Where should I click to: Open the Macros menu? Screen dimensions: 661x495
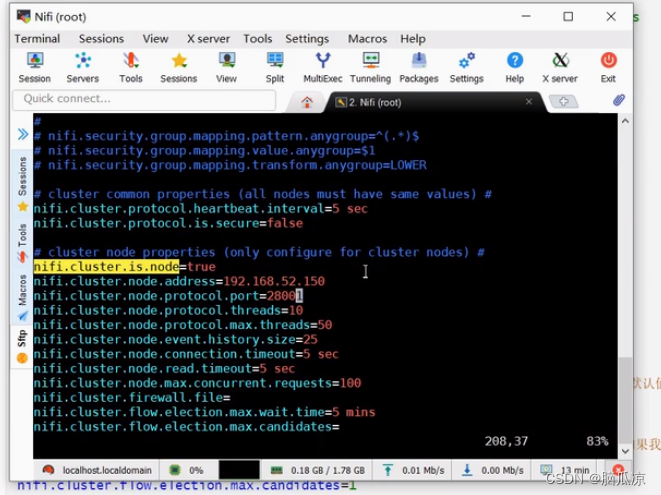click(x=367, y=39)
